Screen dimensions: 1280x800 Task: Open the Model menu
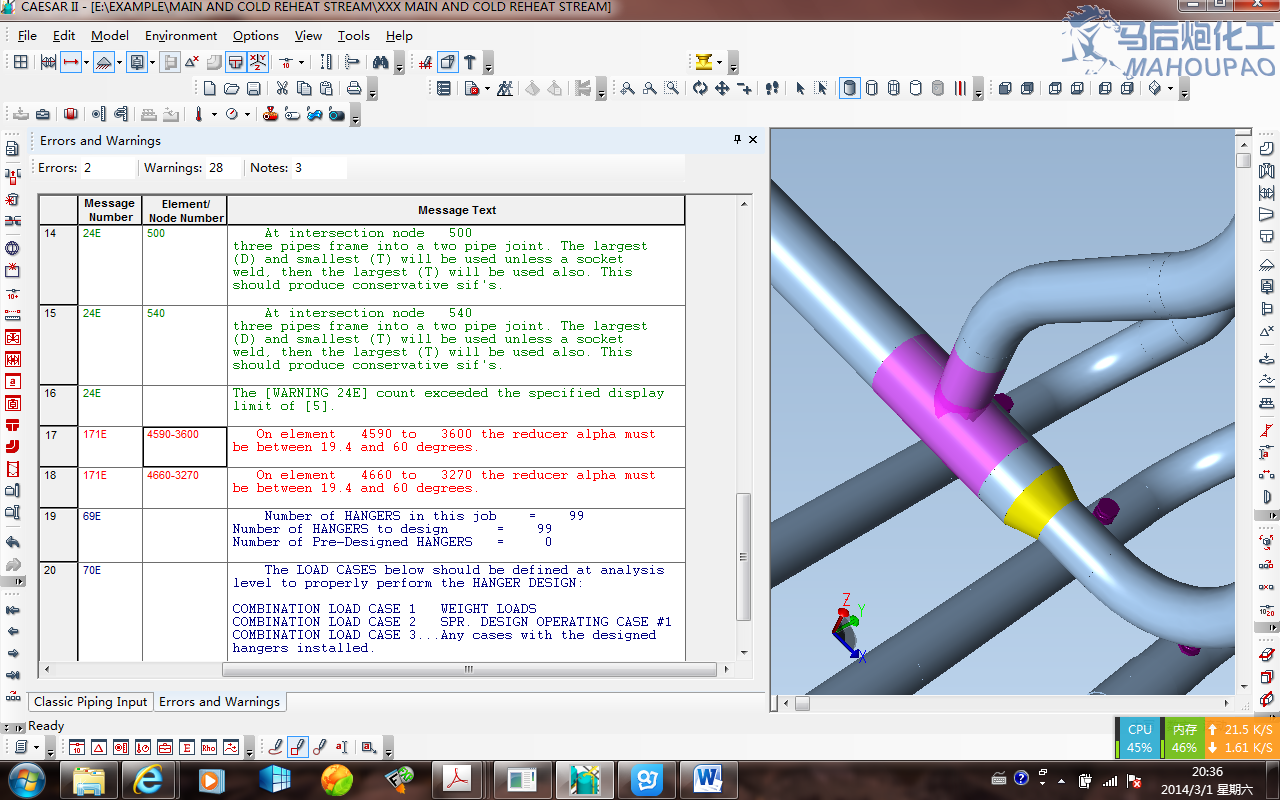[110, 35]
